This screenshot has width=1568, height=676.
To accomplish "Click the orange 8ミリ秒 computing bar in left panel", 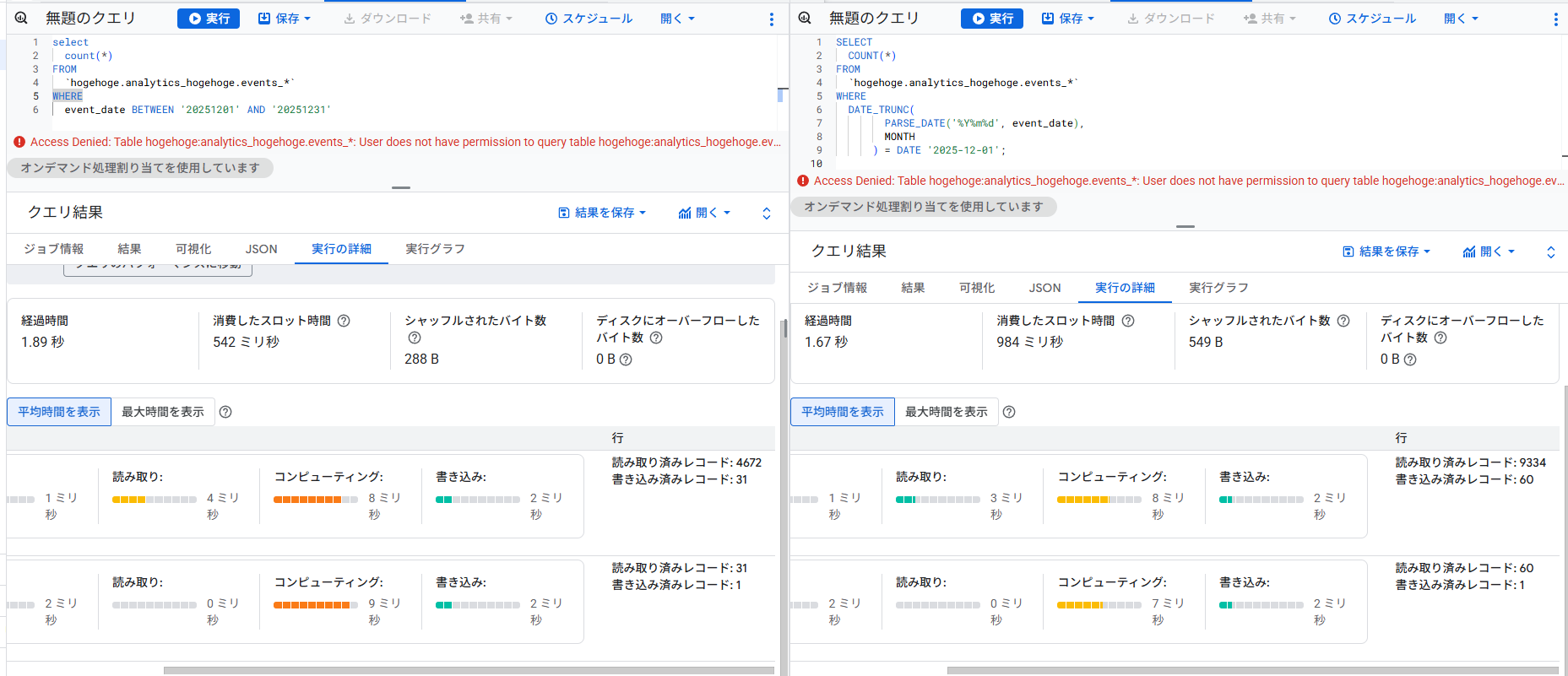I will (315, 500).
